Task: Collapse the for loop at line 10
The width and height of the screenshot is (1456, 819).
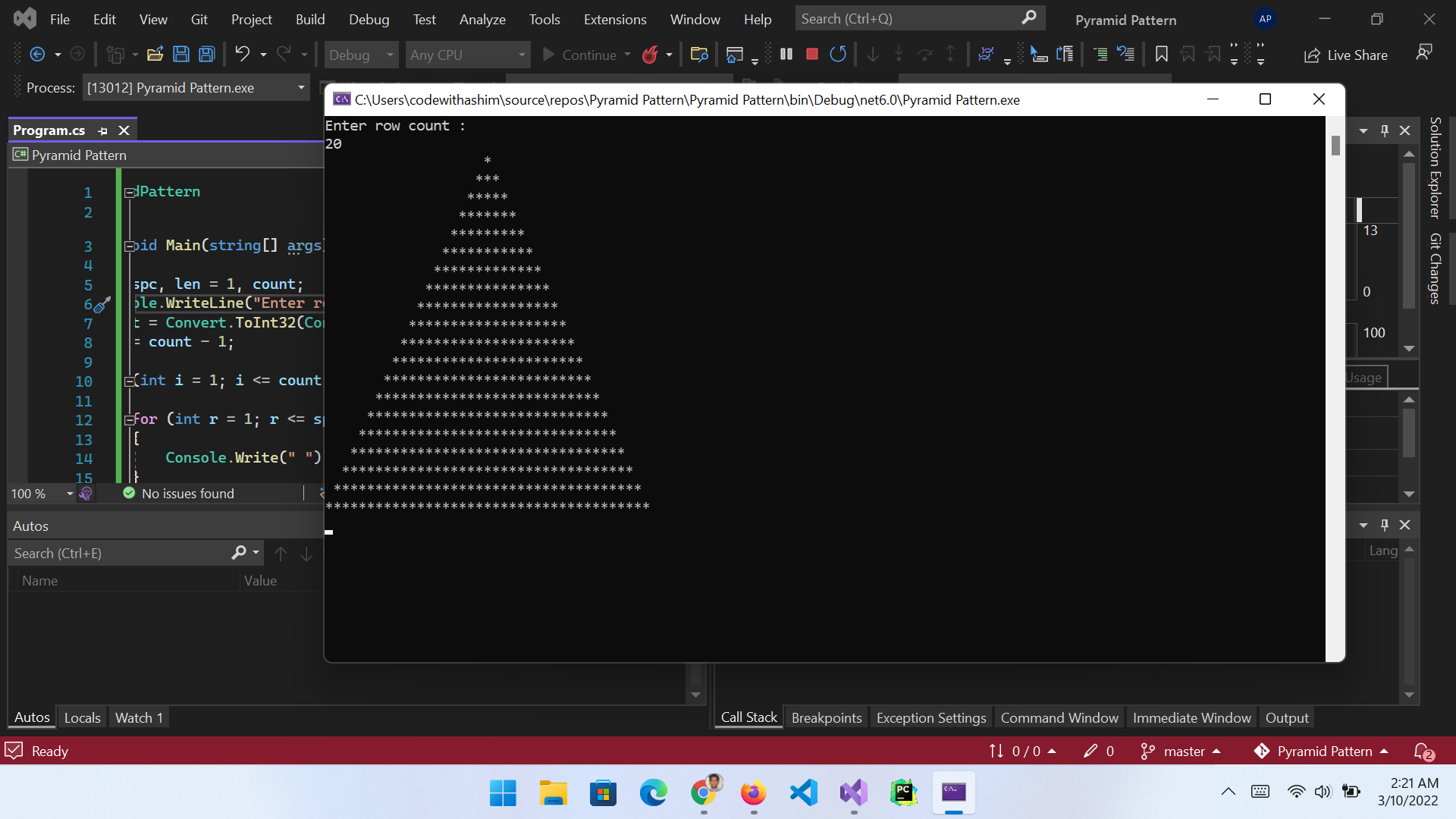Action: click(129, 381)
